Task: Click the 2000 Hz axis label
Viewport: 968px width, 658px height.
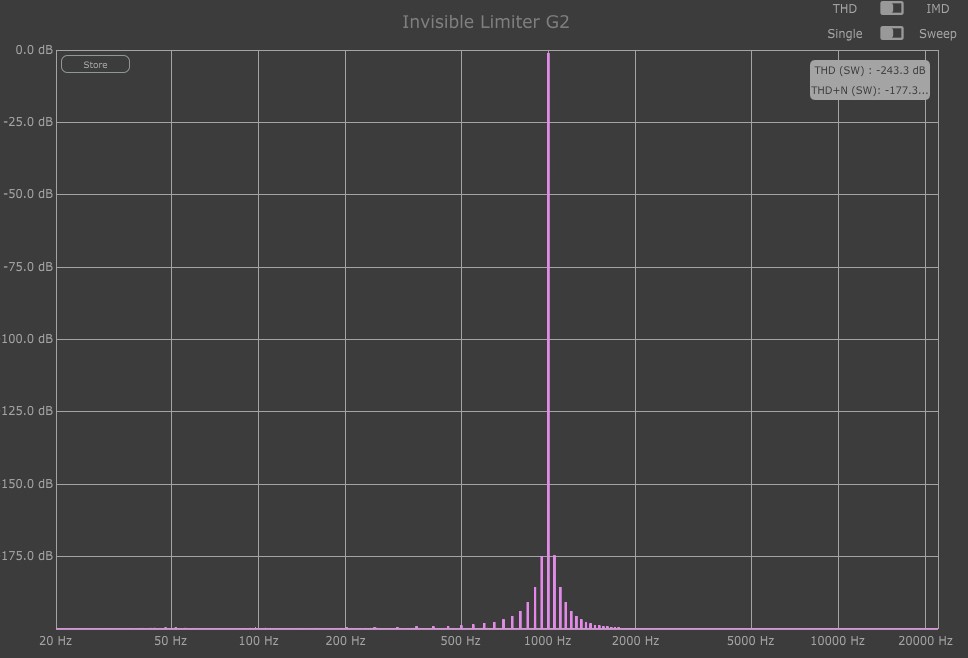Action: pos(635,641)
